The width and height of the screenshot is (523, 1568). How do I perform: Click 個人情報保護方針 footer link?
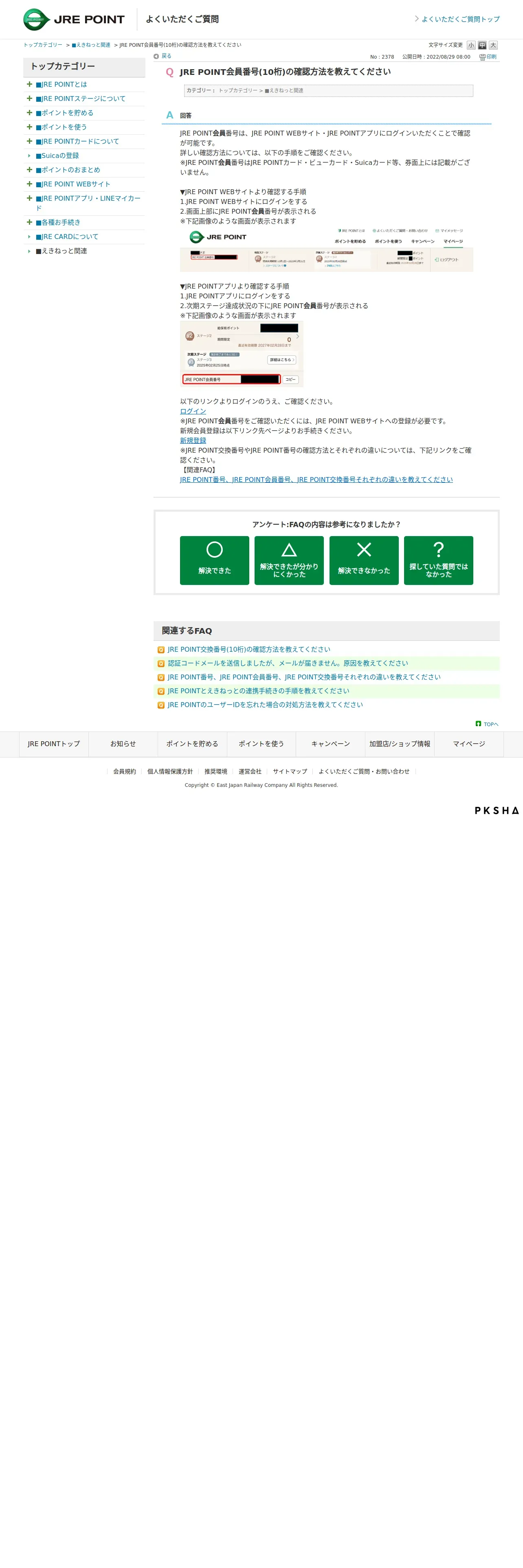(x=170, y=771)
